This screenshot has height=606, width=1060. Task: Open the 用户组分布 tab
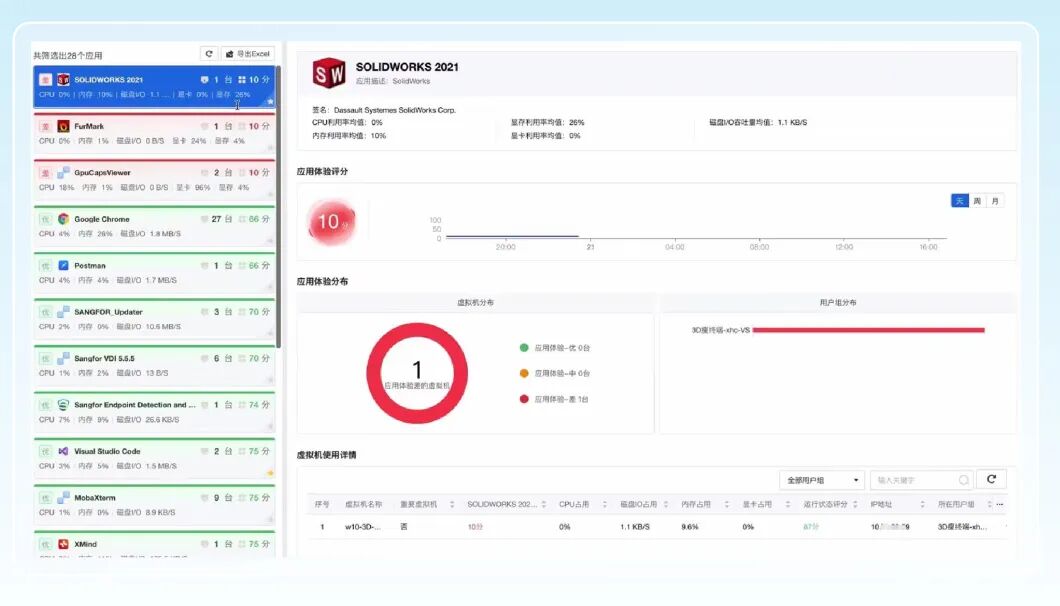[838, 303]
